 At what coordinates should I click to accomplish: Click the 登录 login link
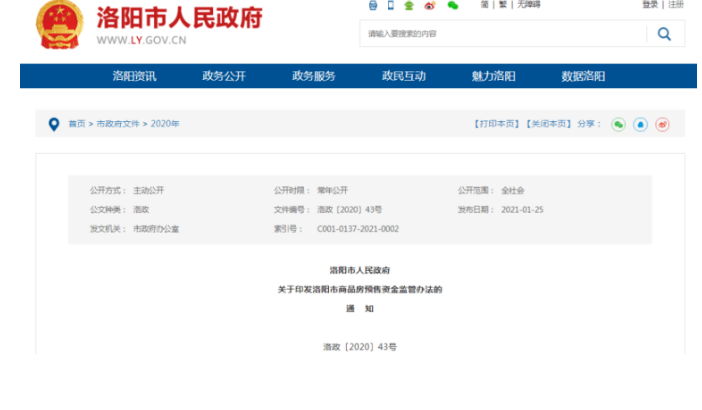(x=650, y=5)
